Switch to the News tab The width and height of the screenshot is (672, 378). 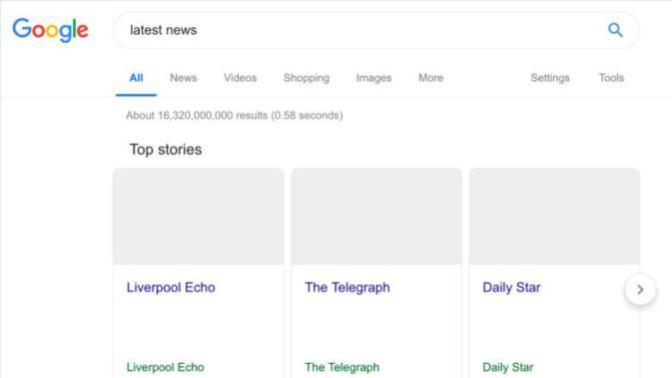click(183, 78)
